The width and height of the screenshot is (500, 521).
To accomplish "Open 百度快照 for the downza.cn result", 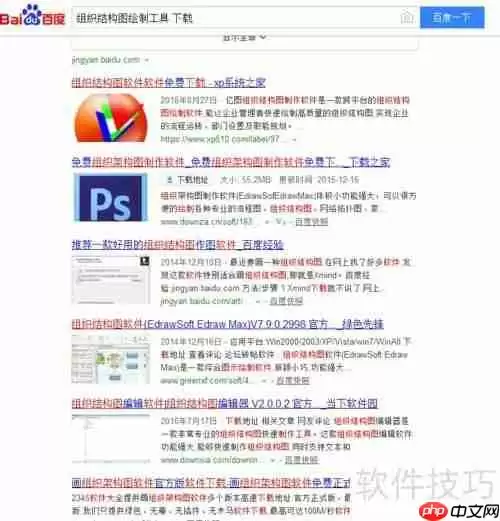I will (312, 222).
